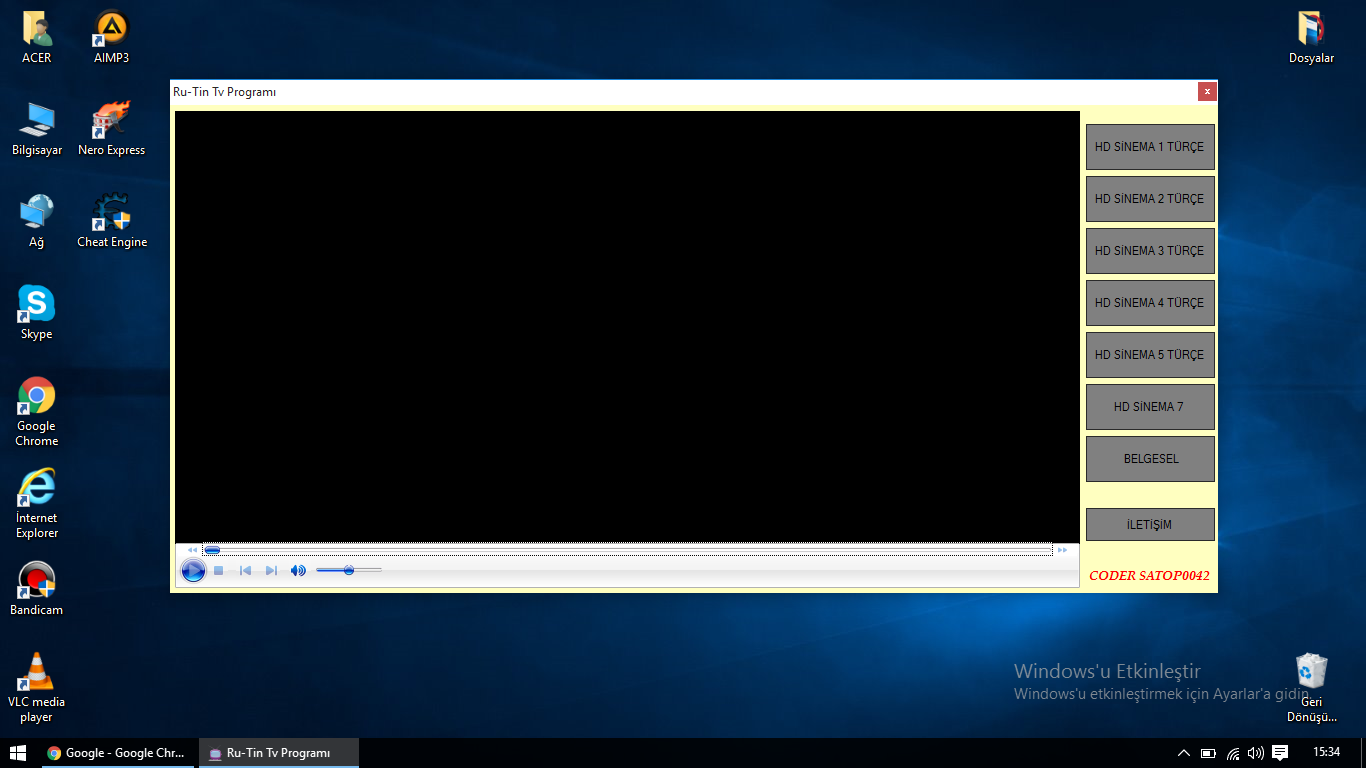Click the video seek bar handle
This screenshot has height=768, width=1366.
tap(212, 550)
